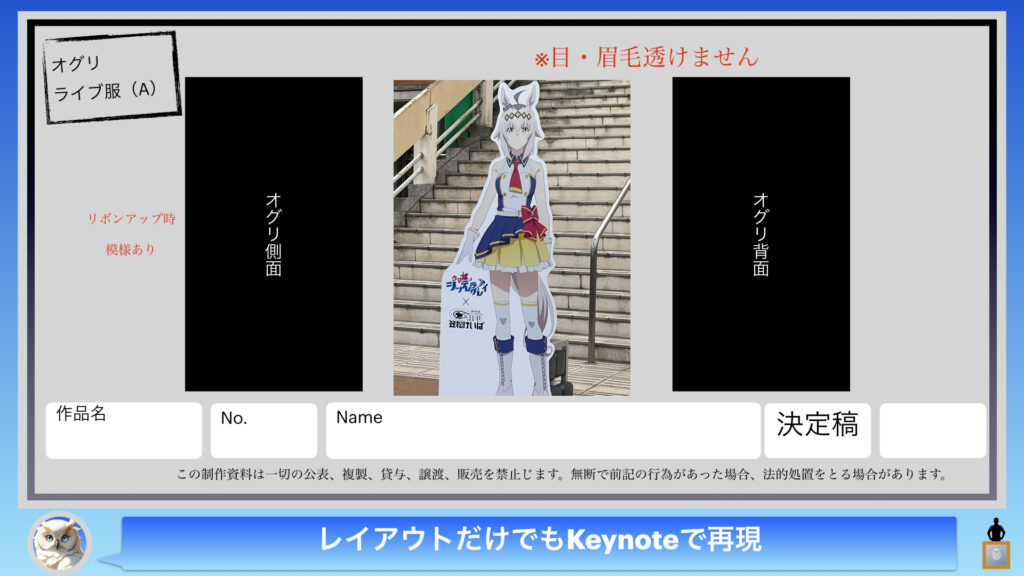Click the person figure icon at bottom right
This screenshot has width=1024, height=576.
[x=996, y=543]
